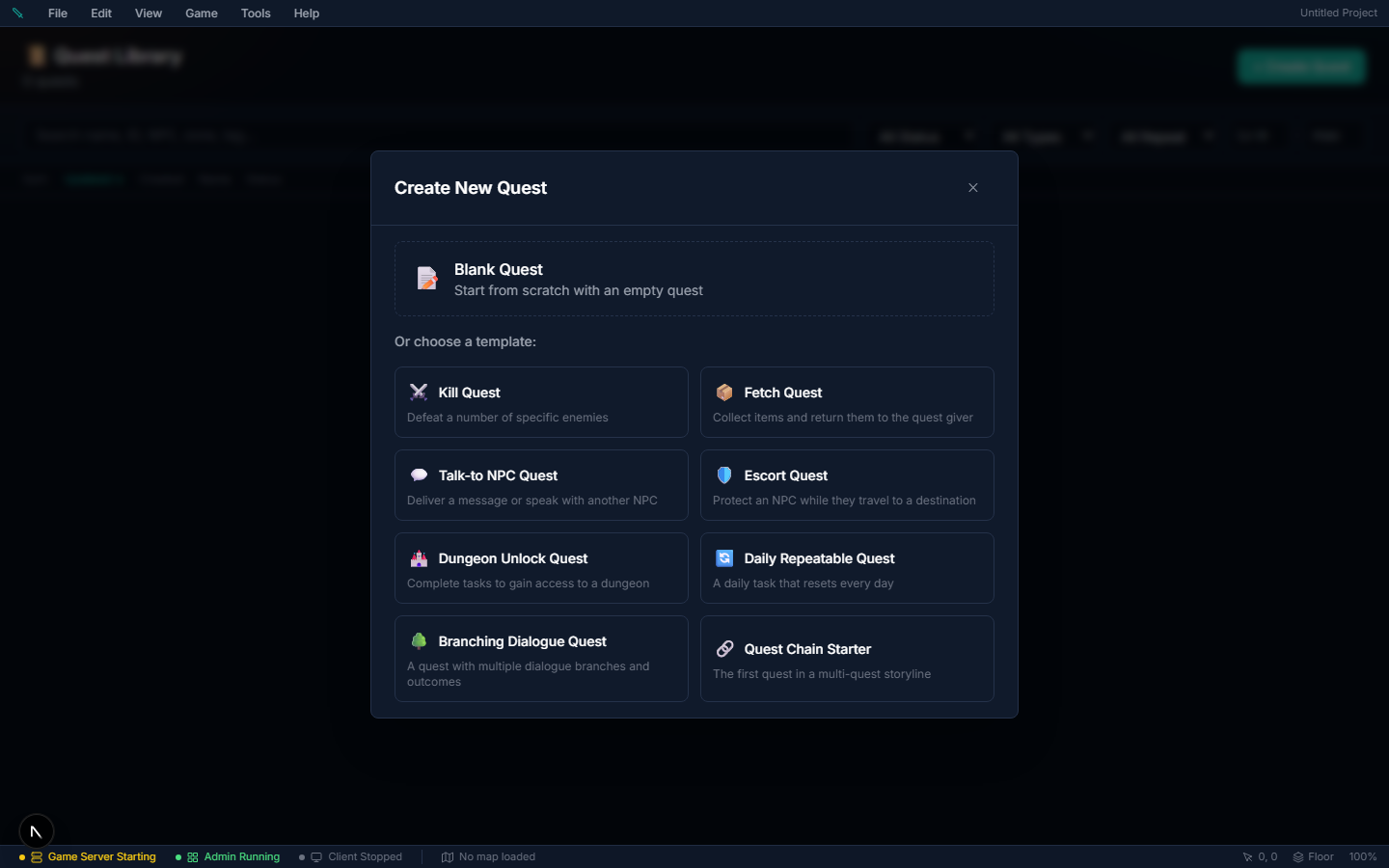
Task: Click the Game Server status icon
Action: pyautogui.click(x=37, y=856)
